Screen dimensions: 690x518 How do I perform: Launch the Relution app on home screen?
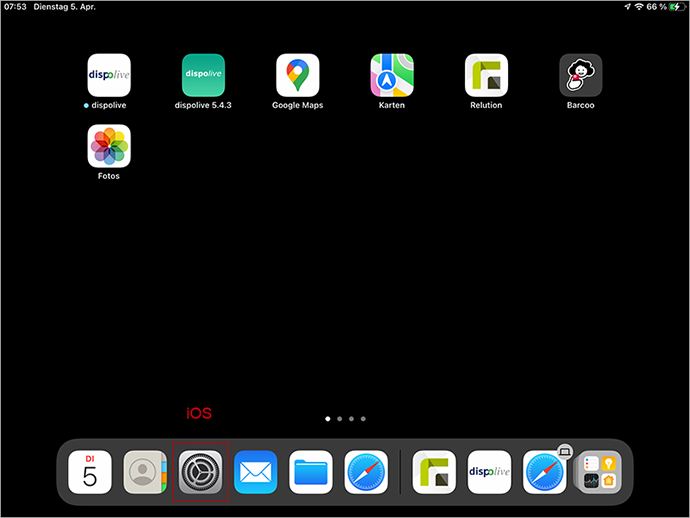tap(486, 75)
